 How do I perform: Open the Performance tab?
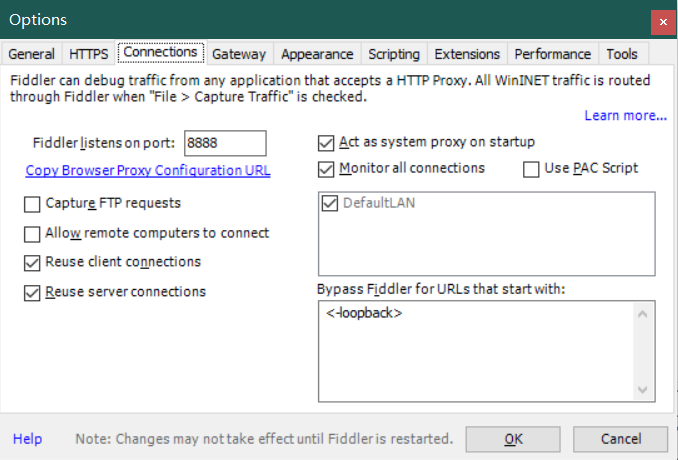(x=552, y=54)
